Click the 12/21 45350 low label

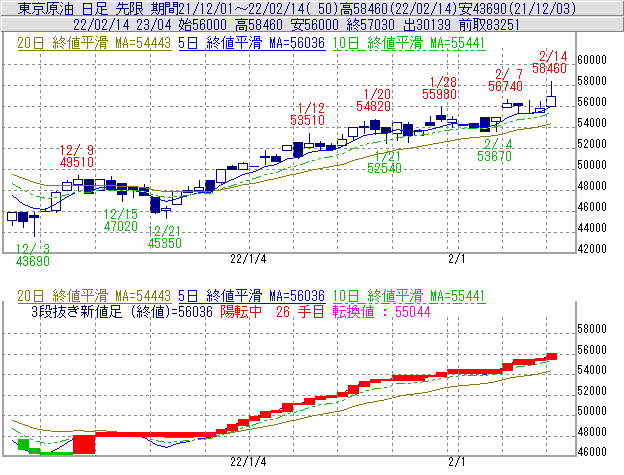pyautogui.click(x=165, y=237)
